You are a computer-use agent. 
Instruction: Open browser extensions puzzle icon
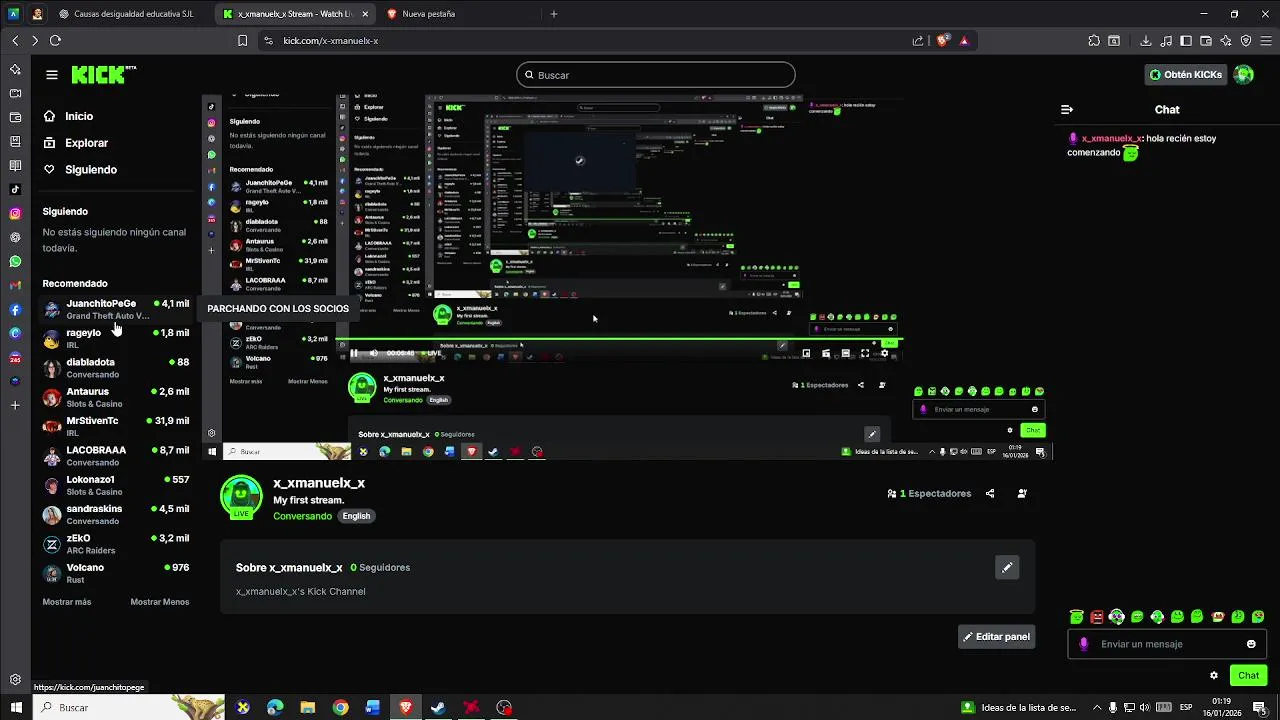[x=1095, y=41]
